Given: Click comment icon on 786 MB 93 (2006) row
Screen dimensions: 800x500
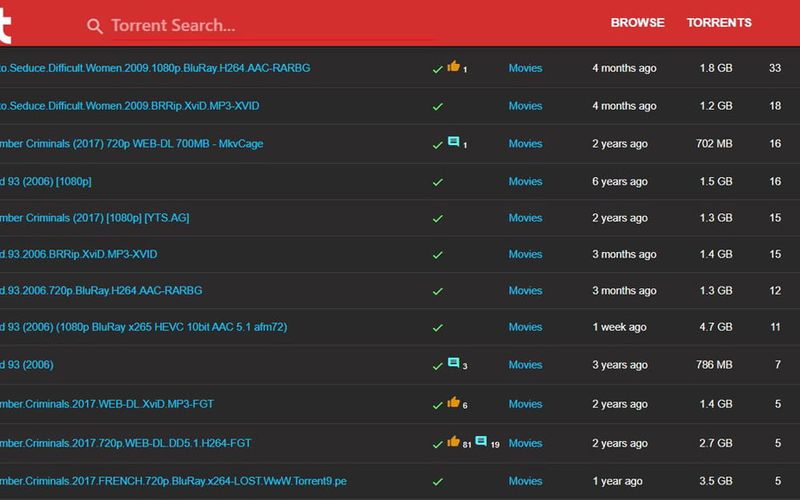Looking at the screenshot, I should (454, 362).
